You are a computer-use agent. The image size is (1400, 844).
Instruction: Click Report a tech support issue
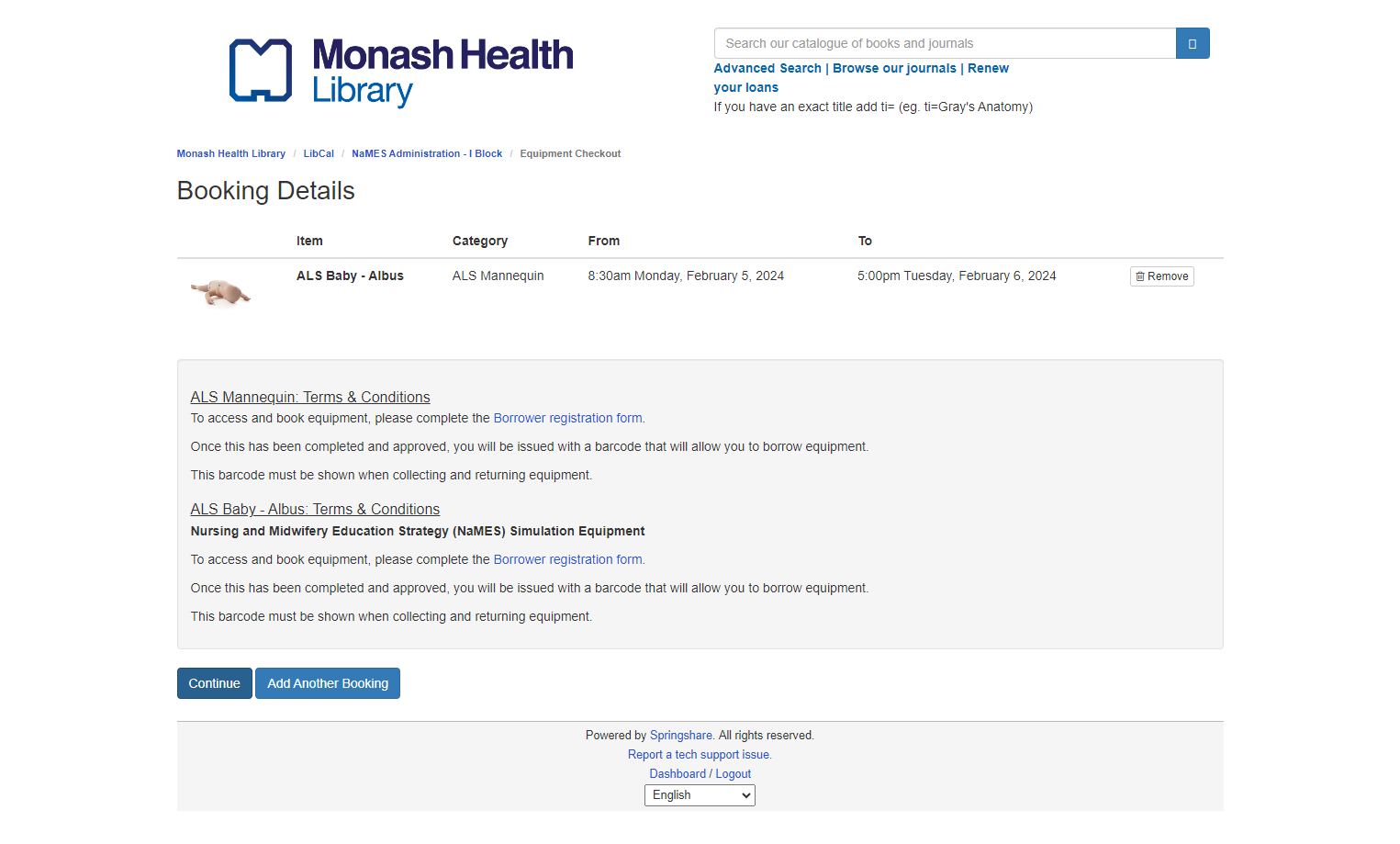(x=700, y=755)
